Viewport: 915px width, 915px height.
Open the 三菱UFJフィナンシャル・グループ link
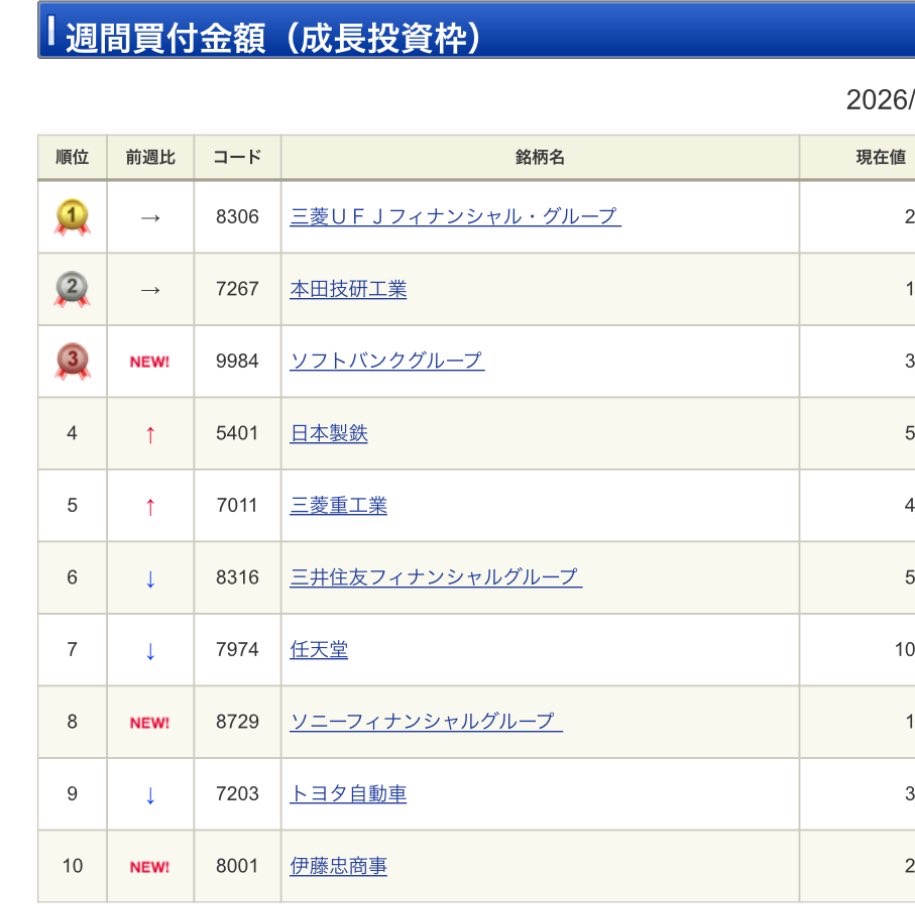455,216
